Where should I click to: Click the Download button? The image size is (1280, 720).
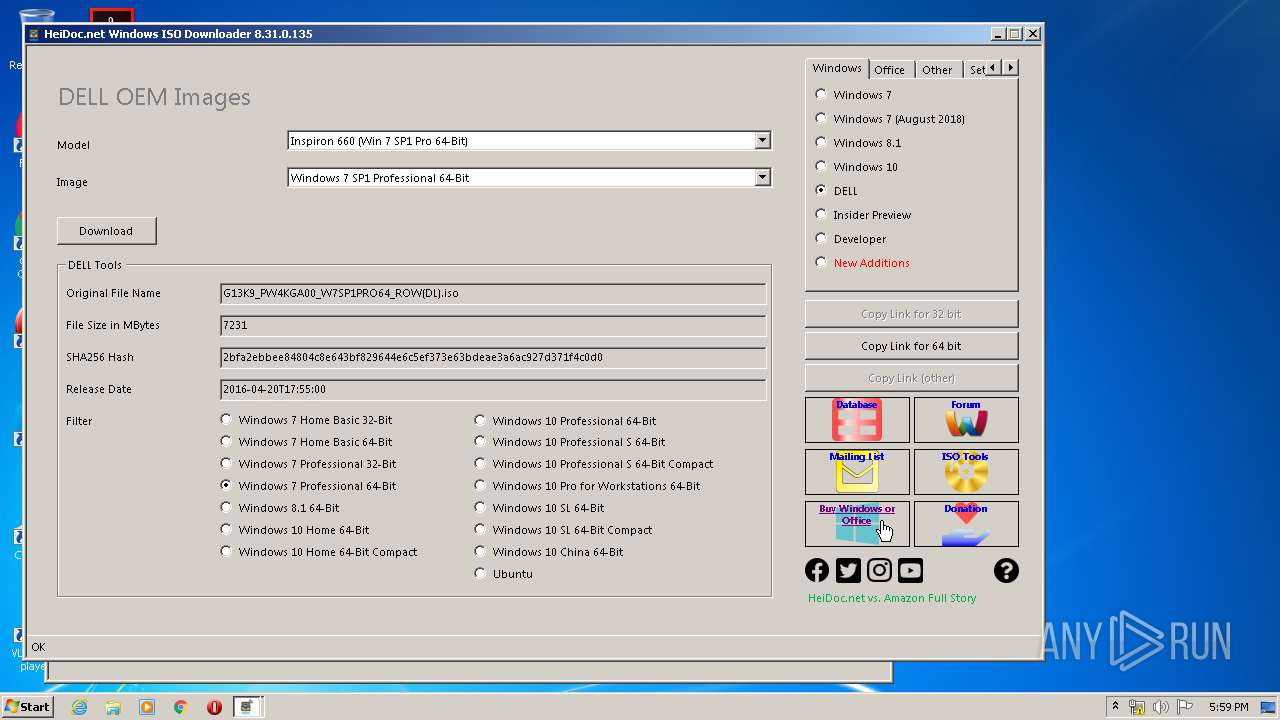(x=106, y=231)
